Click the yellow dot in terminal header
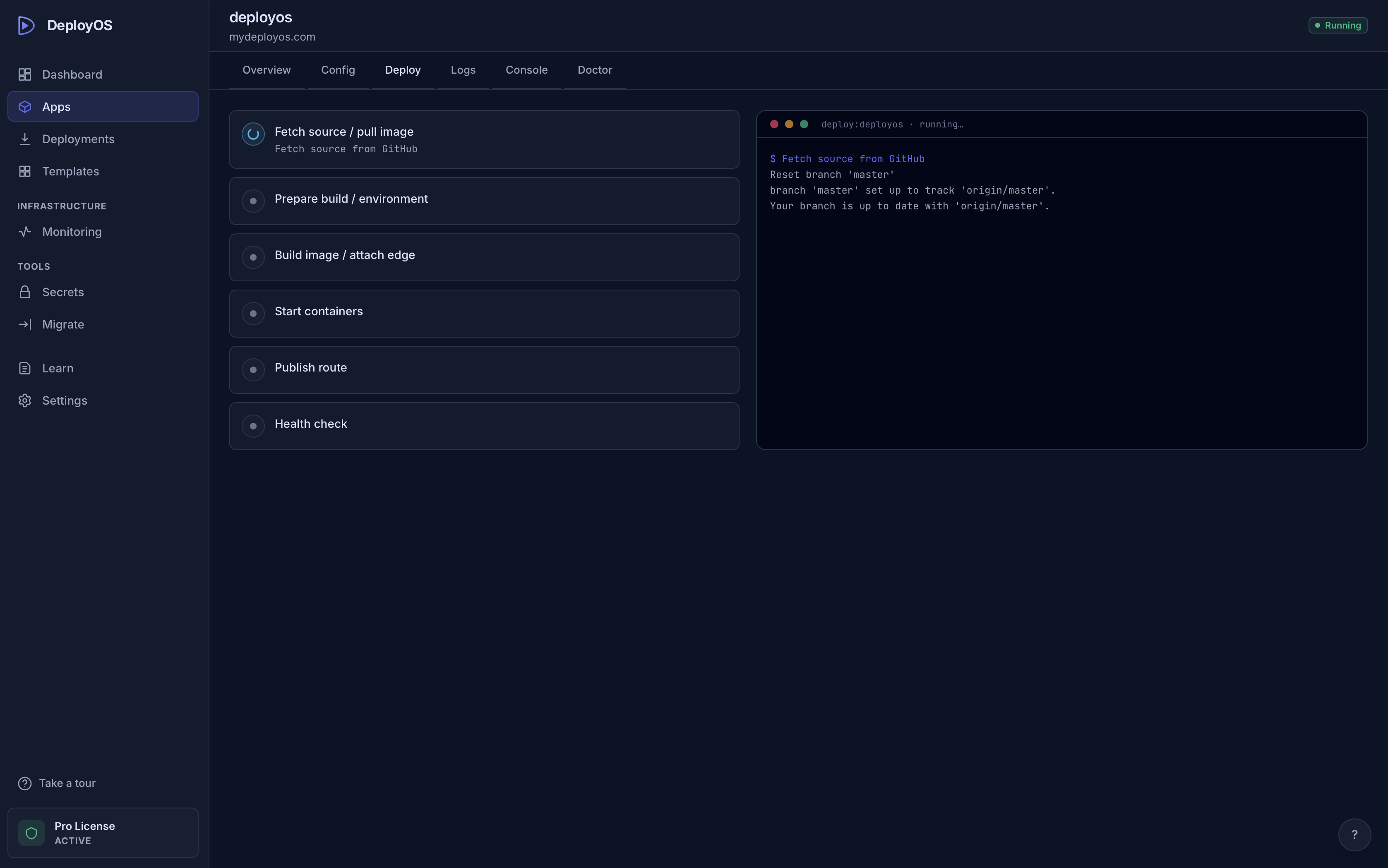This screenshot has width=1388, height=868. point(789,124)
